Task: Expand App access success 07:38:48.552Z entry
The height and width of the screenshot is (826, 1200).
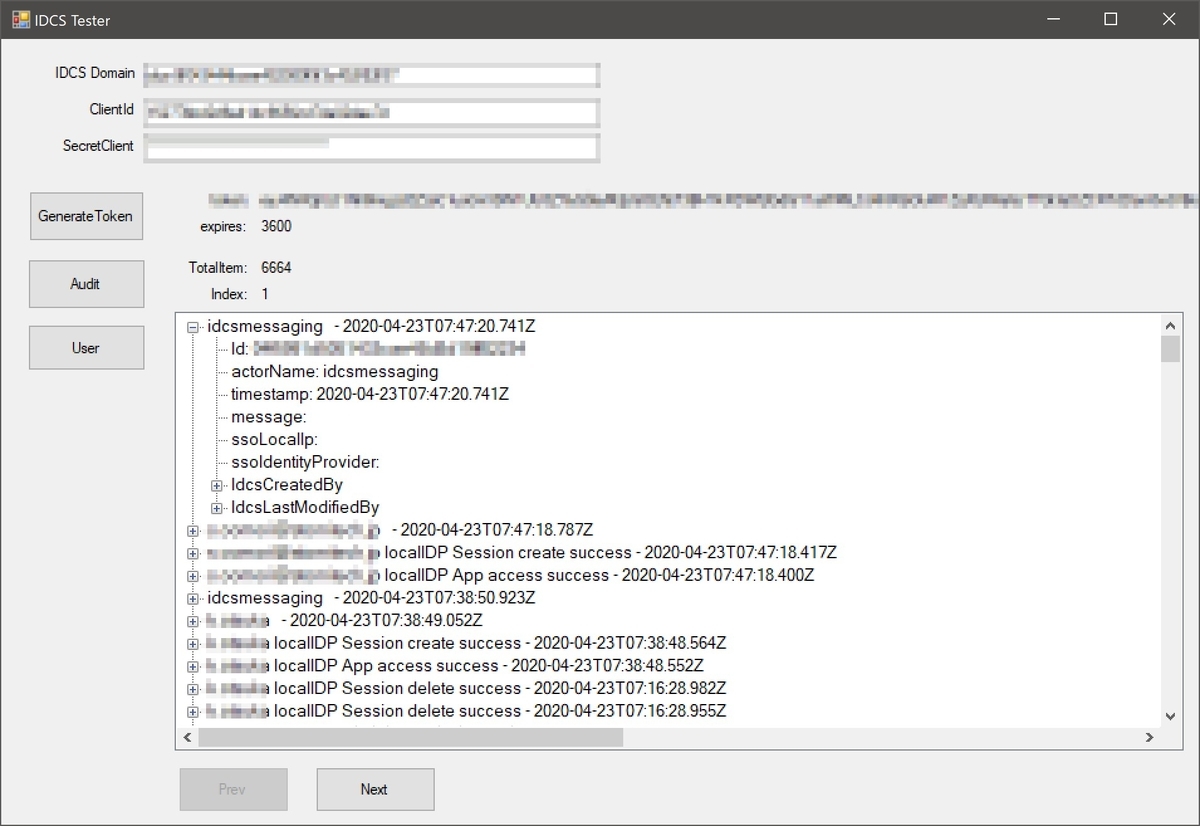Action: coord(193,666)
